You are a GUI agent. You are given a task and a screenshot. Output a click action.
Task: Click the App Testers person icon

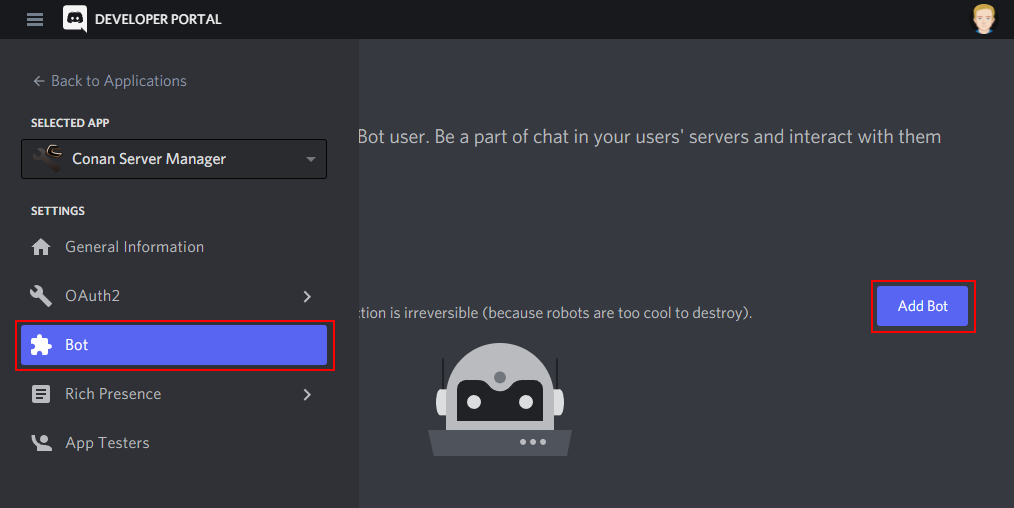pyautogui.click(x=41, y=443)
